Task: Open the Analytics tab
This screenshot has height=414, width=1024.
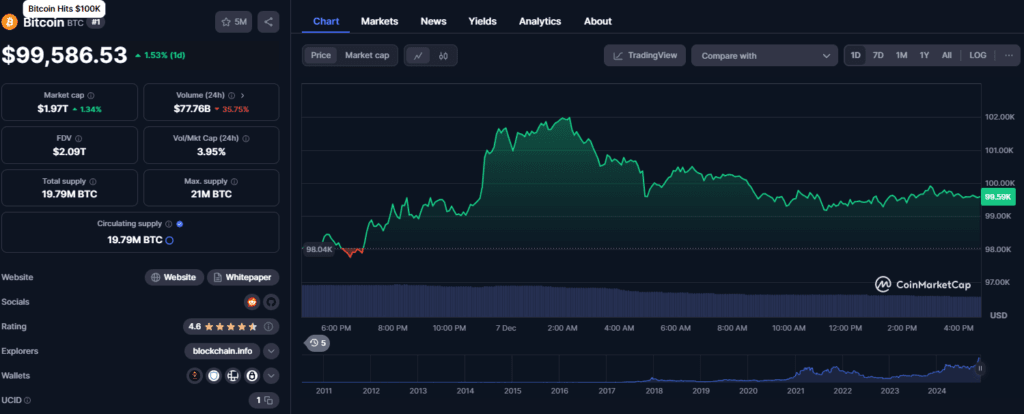Action: (540, 21)
